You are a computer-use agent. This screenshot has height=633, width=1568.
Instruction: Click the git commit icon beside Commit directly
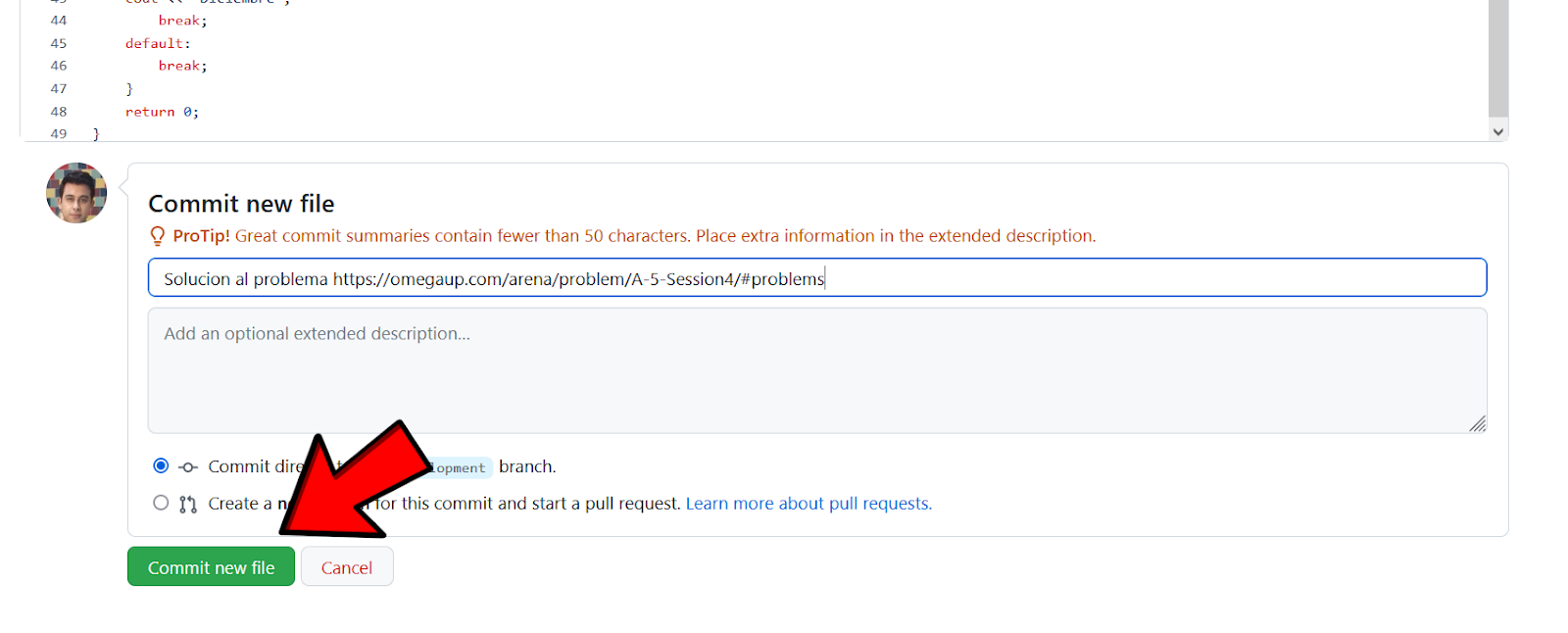[188, 467]
